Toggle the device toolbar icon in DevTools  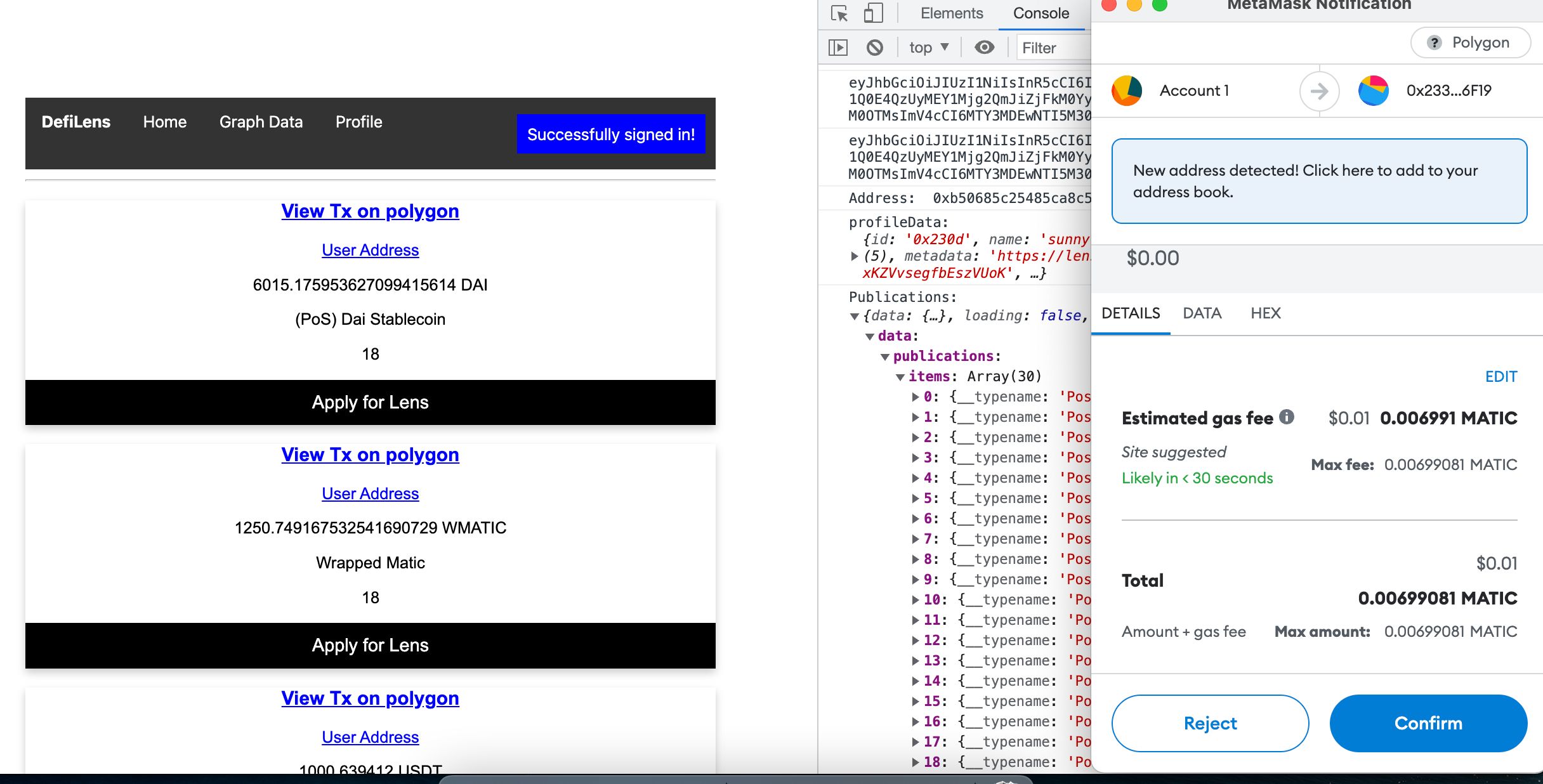tap(873, 13)
